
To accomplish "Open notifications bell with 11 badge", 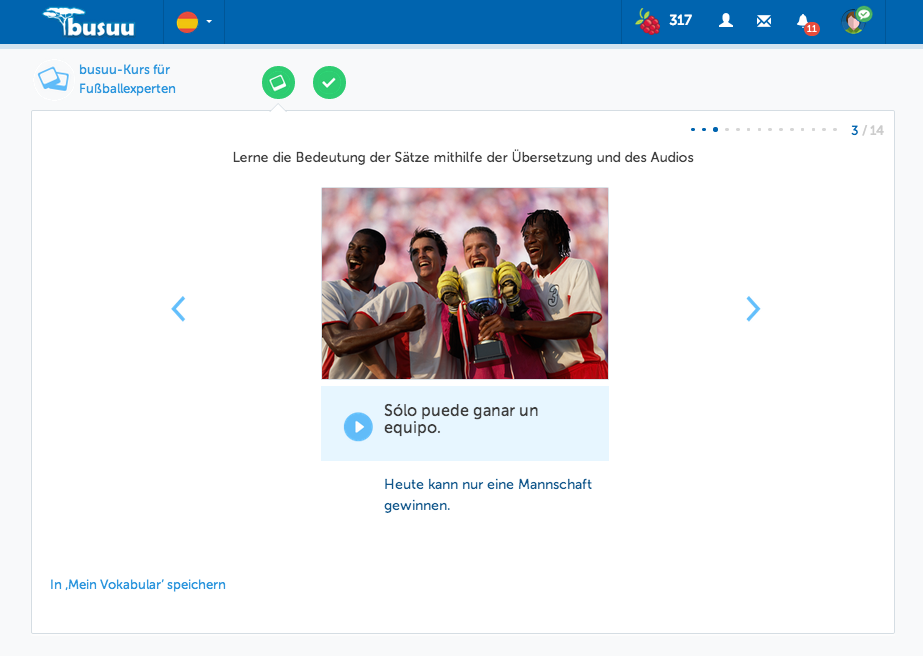I will click(807, 23).
